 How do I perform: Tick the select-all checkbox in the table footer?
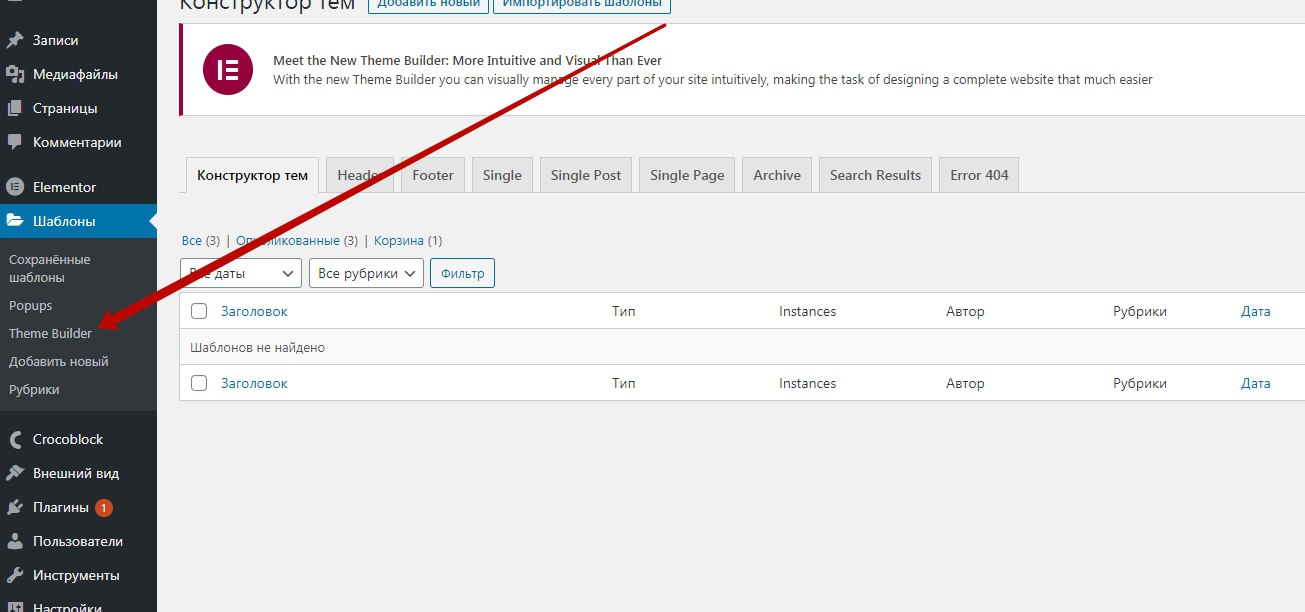pyautogui.click(x=199, y=383)
